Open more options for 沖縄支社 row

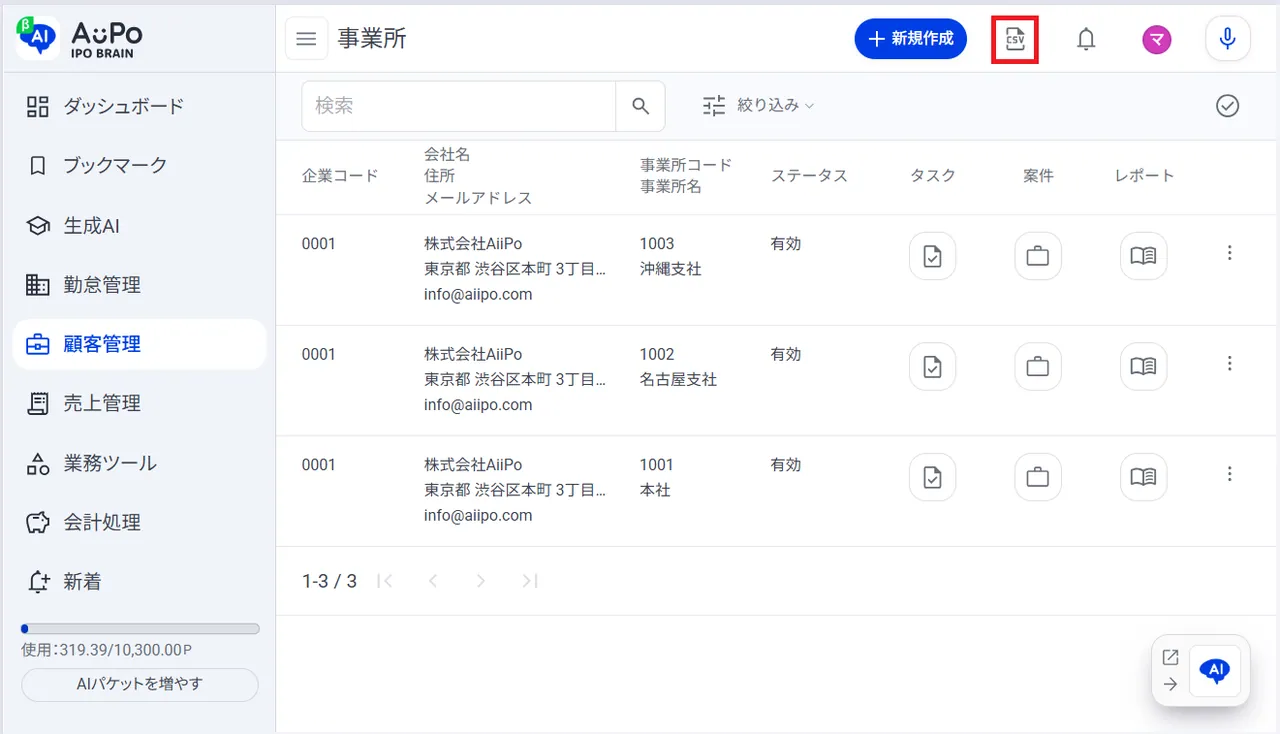click(1230, 253)
